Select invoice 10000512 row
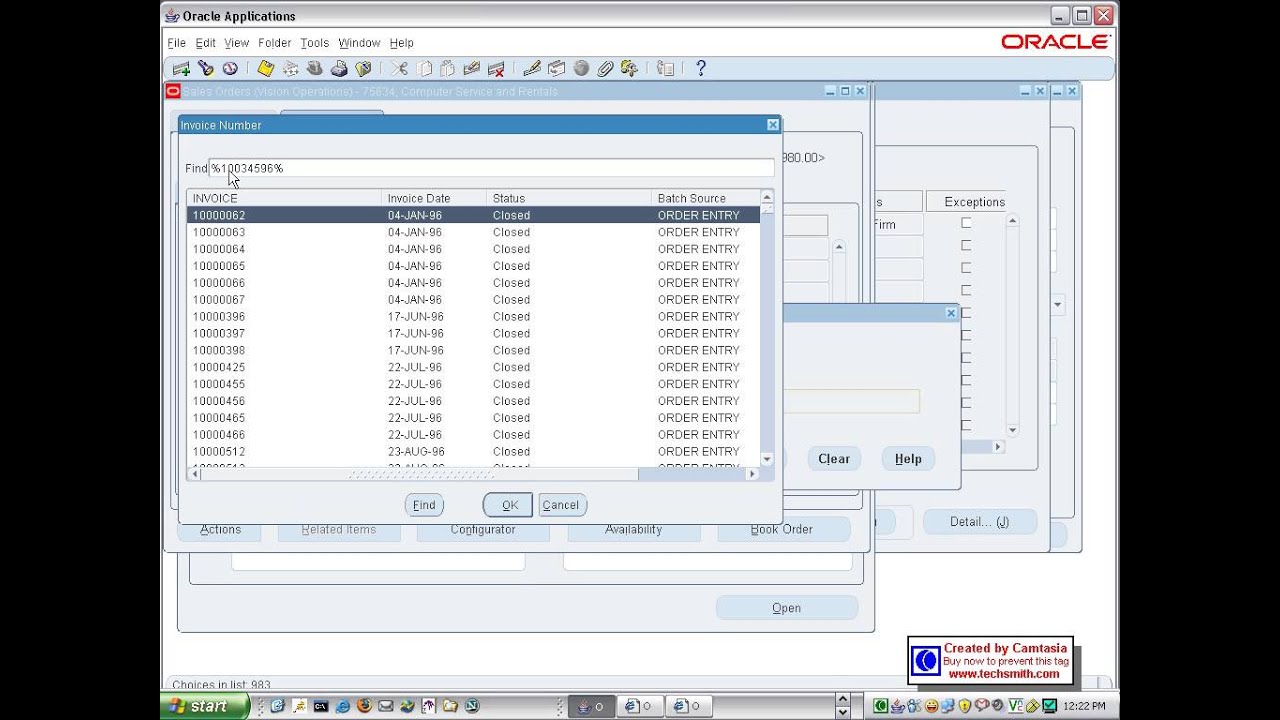1280x720 pixels. pos(473,451)
